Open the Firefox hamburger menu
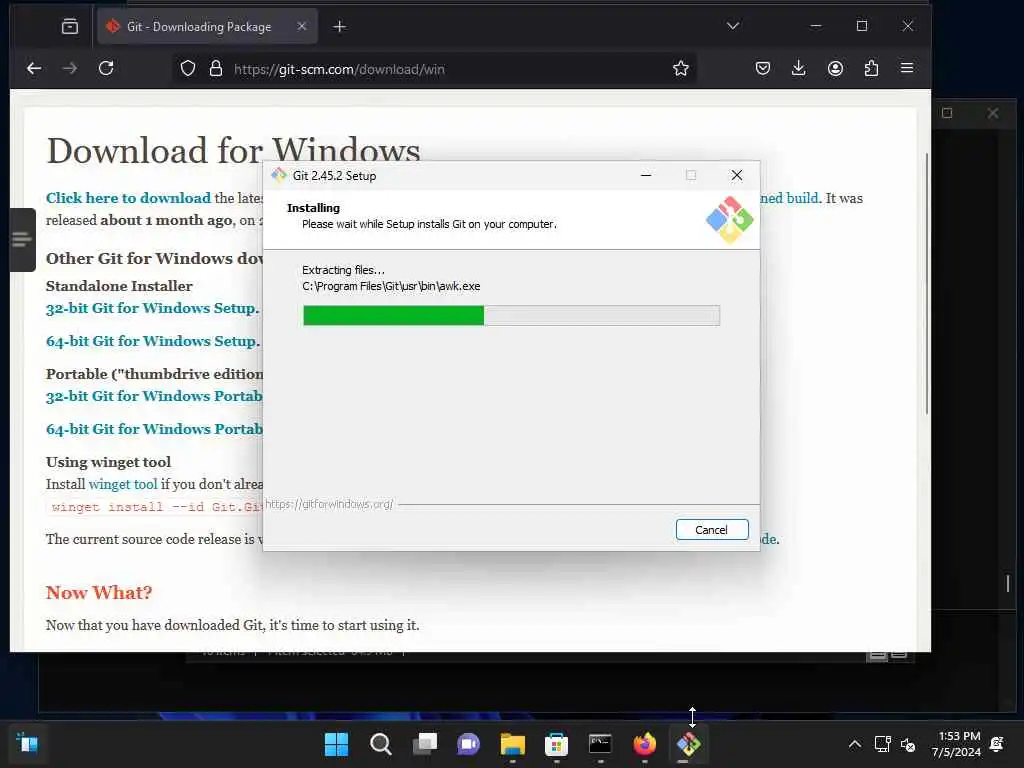This screenshot has height=768, width=1024. point(906,68)
